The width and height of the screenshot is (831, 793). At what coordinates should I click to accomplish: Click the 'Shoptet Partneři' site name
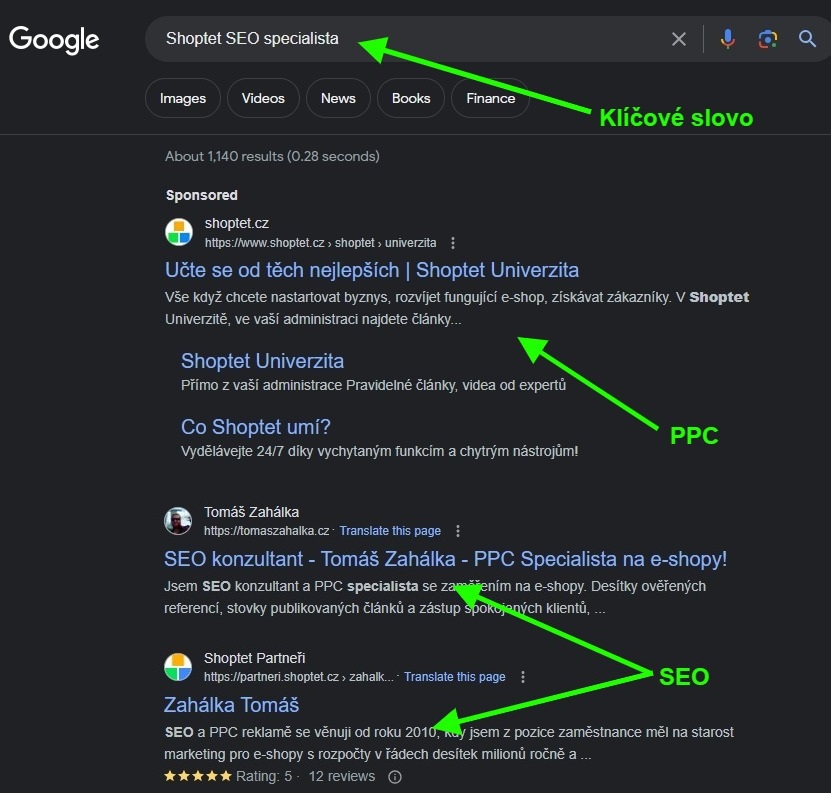coord(254,658)
